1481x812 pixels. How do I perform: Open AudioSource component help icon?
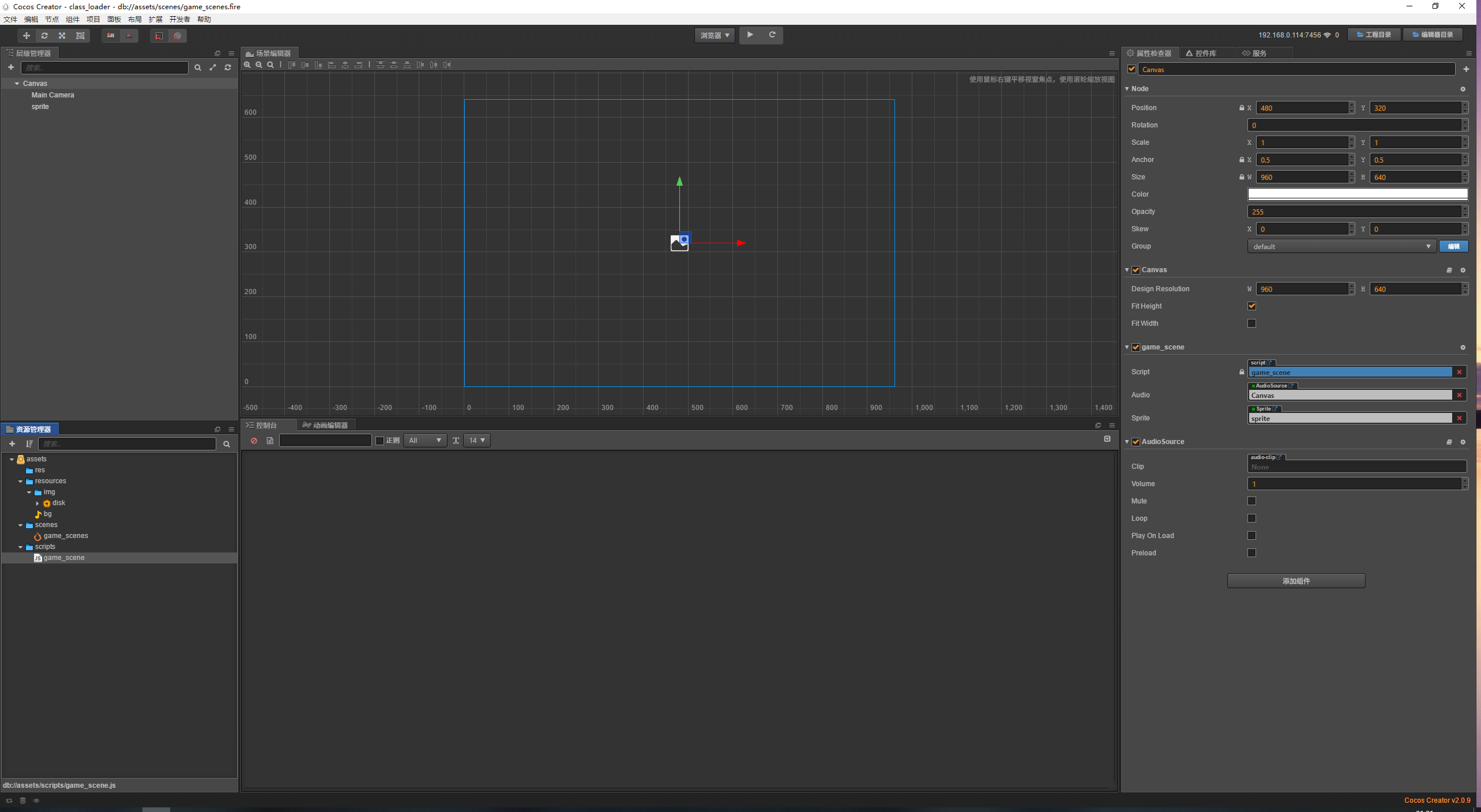coord(1449,442)
